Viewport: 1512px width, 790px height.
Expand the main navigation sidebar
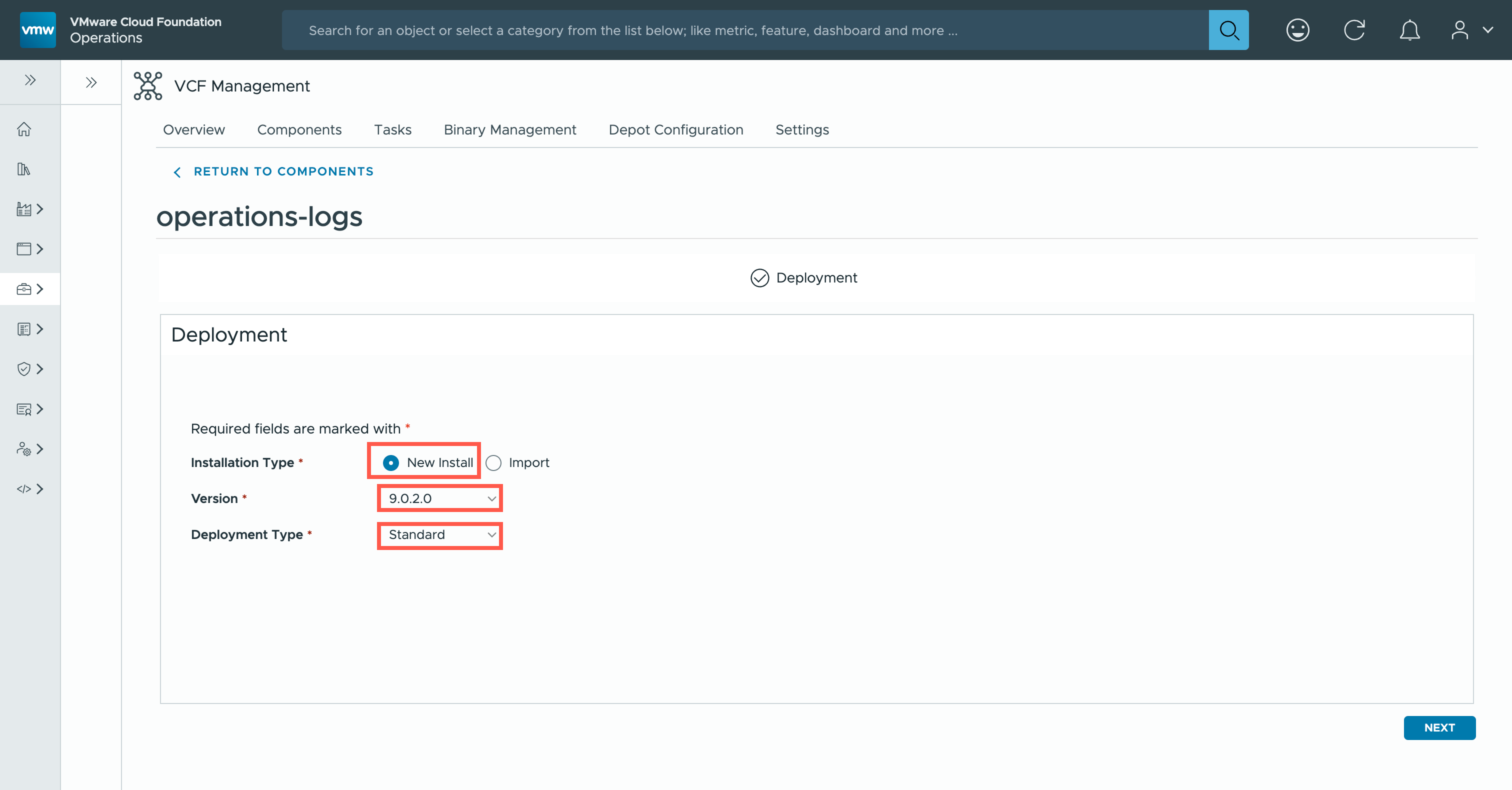coord(30,80)
